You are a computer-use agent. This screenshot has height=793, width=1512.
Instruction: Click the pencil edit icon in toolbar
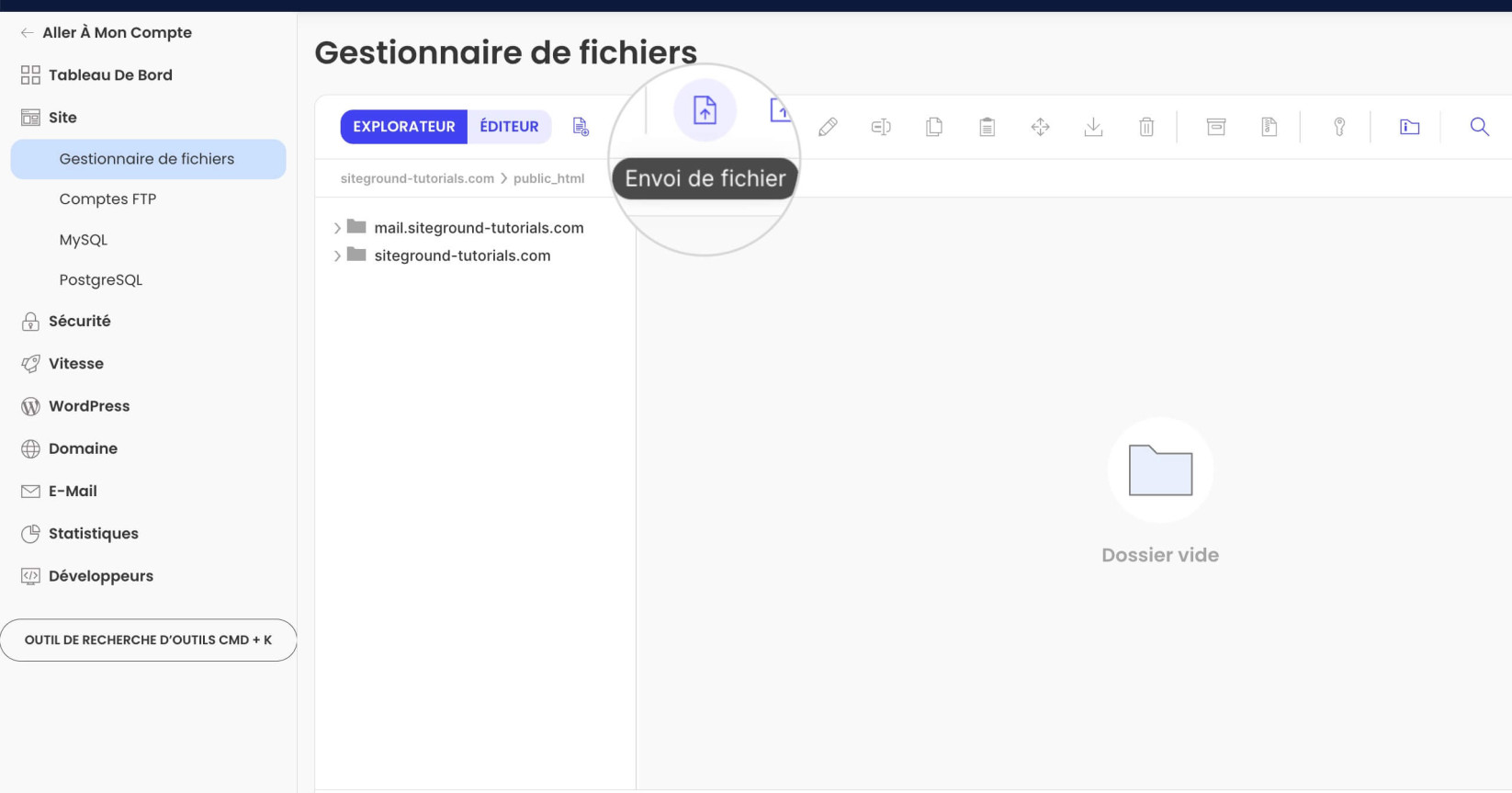(x=828, y=127)
